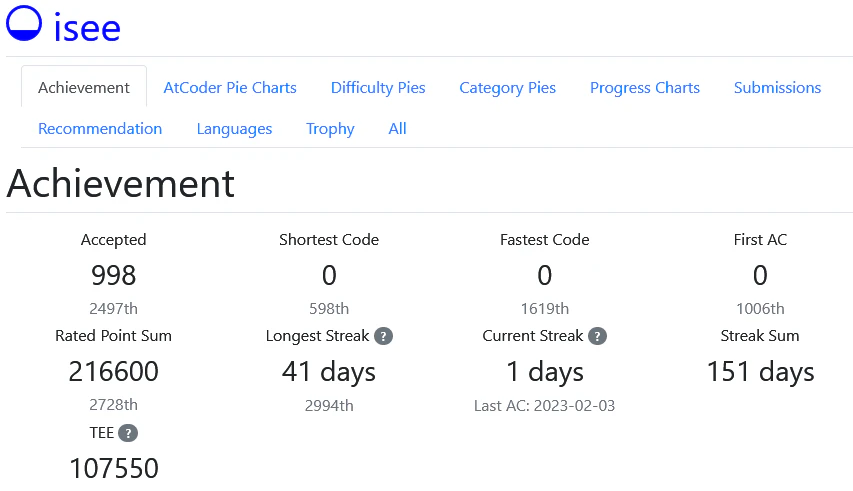
Task: Click the Streak Sum label
Action: (761, 336)
